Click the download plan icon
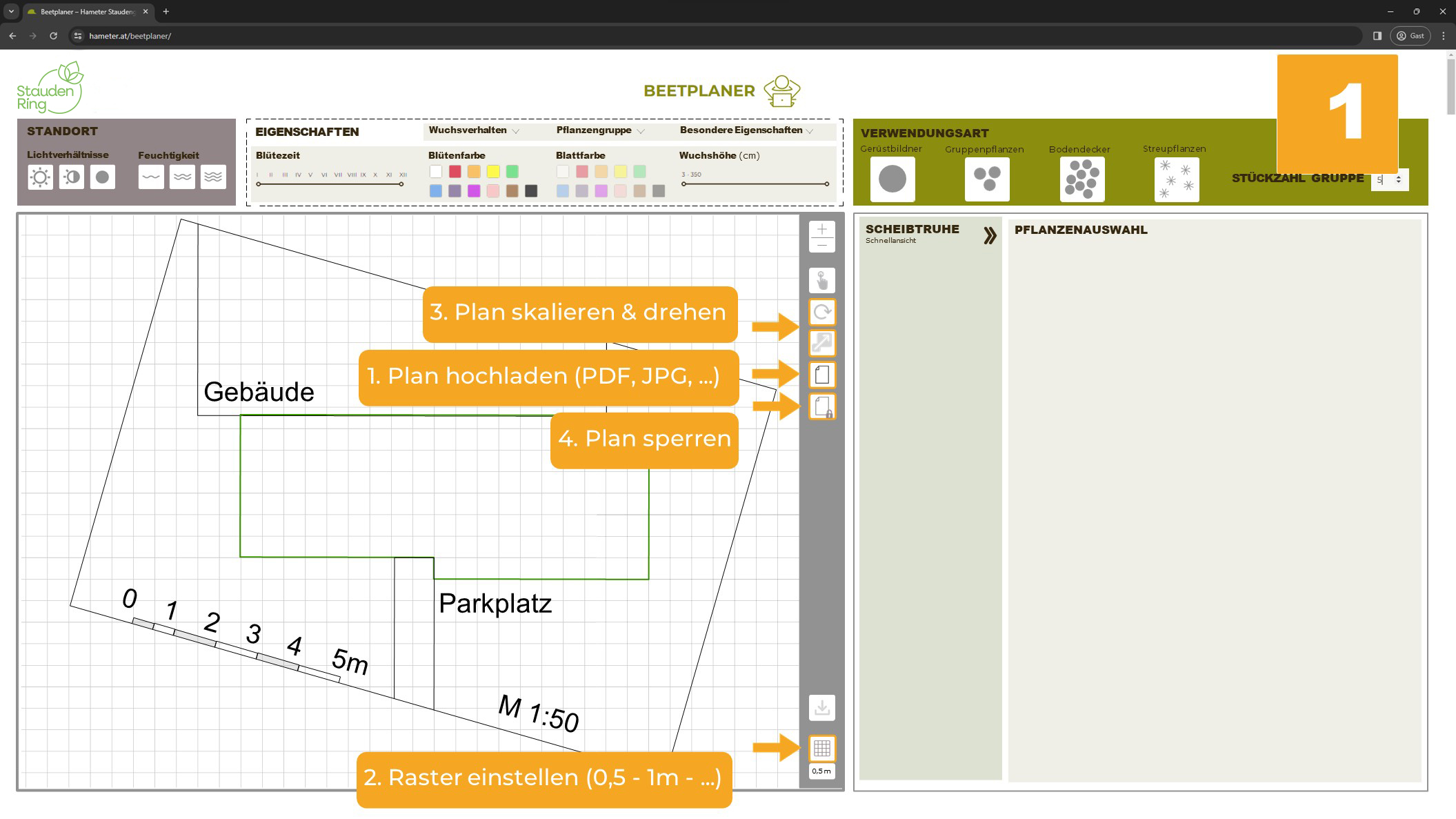The width and height of the screenshot is (1456, 819). tap(821, 708)
